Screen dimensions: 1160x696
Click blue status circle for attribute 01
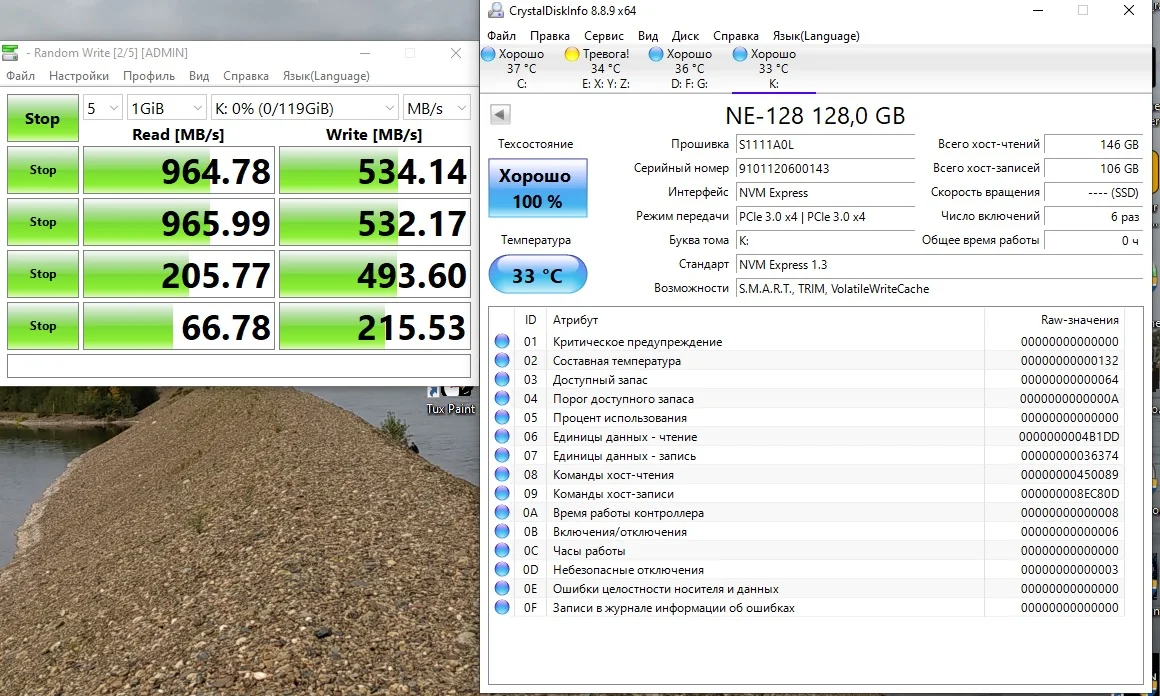502,342
